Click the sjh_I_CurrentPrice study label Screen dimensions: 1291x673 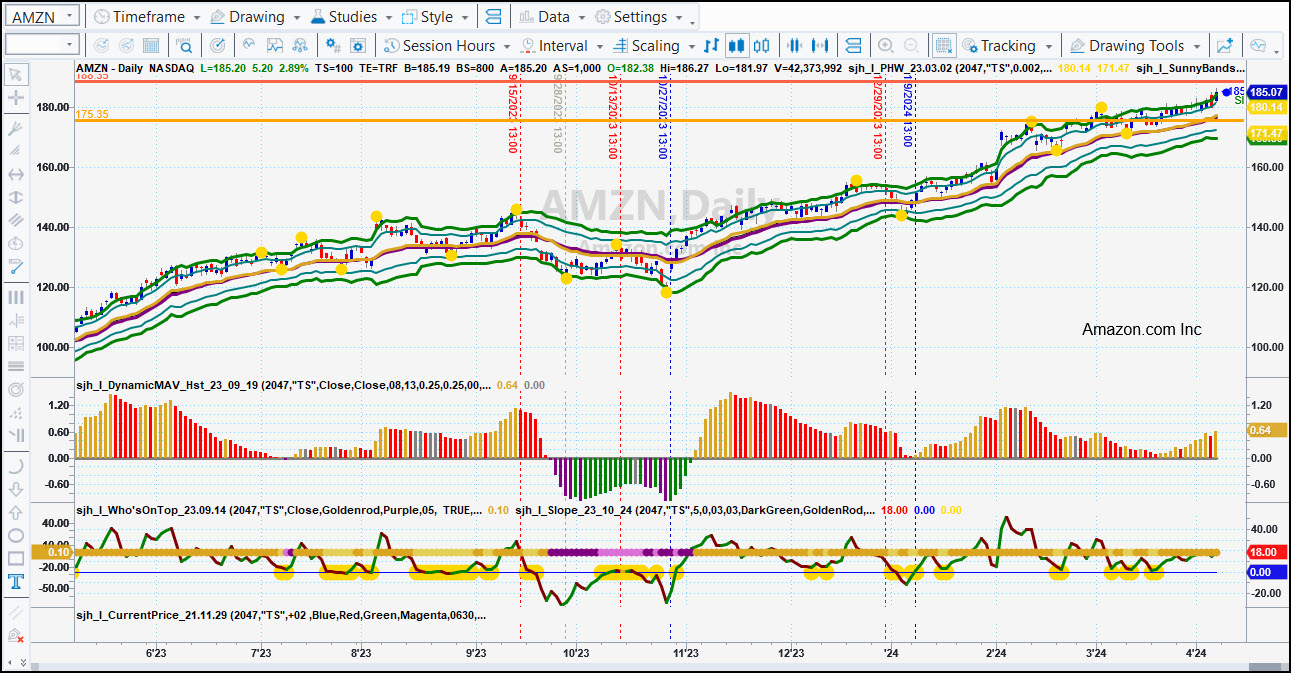(x=281, y=615)
